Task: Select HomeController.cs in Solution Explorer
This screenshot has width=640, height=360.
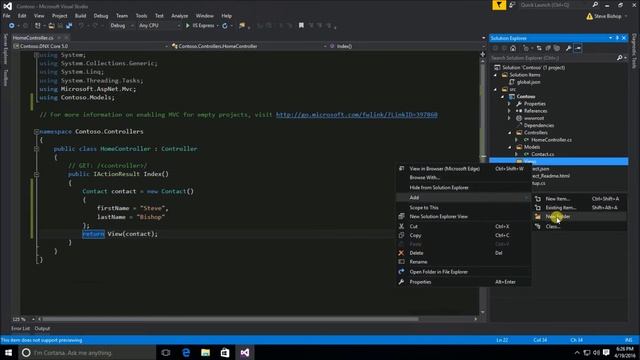Action: (x=551, y=140)
